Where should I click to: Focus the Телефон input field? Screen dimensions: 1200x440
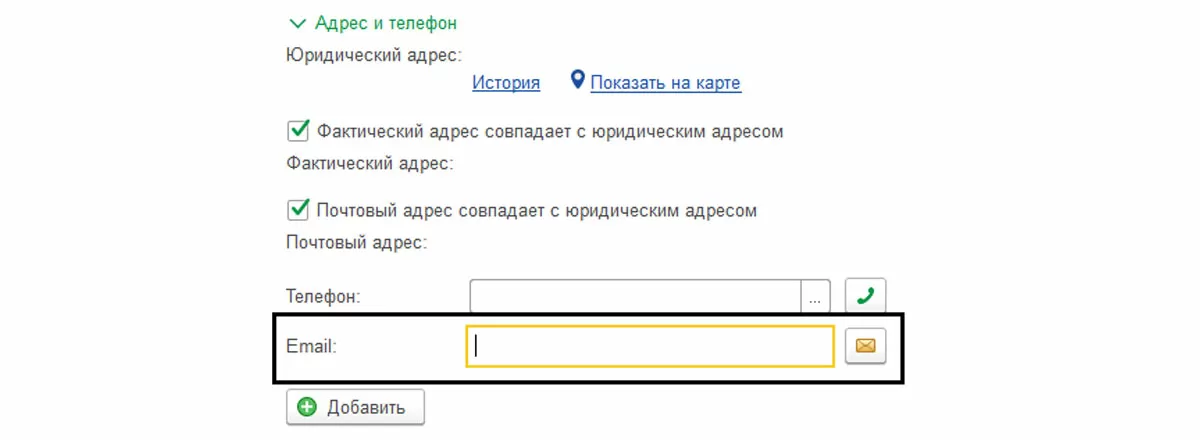point(635,296)
